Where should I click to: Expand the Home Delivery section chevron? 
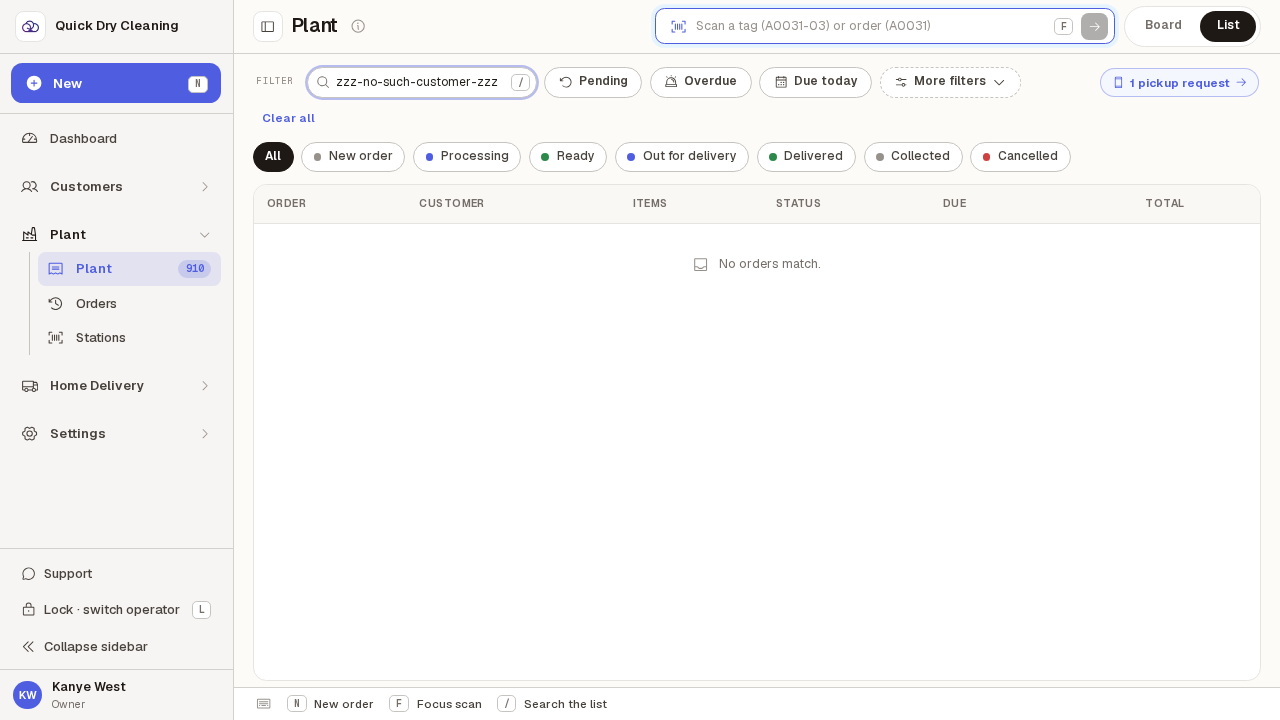pos(205,386)
